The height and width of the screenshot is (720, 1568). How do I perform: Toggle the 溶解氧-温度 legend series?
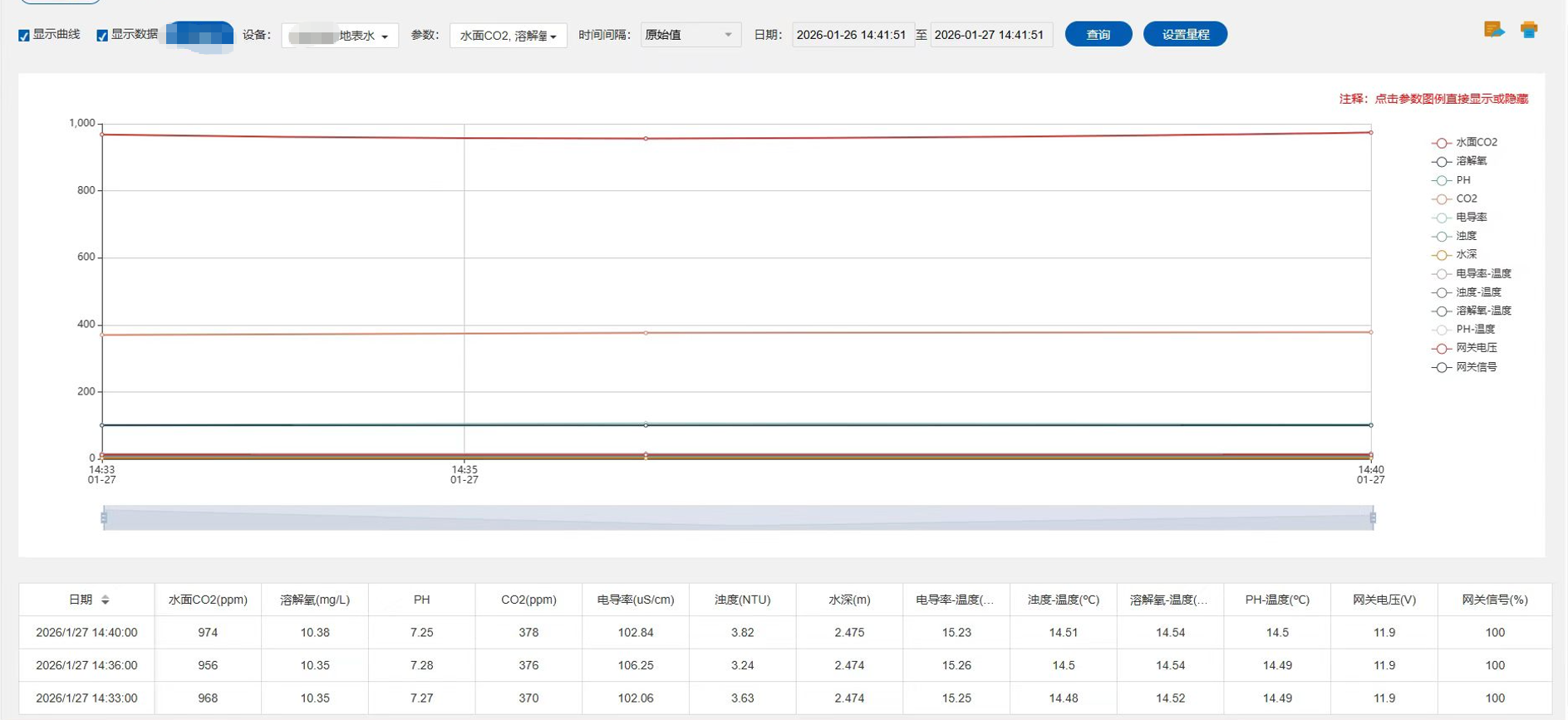pos(1472,311)
